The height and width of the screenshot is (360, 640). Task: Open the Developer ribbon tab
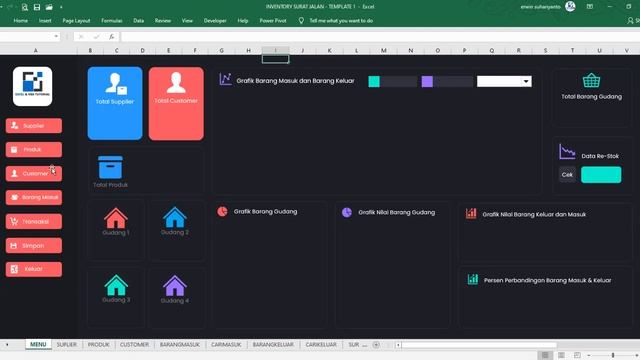[215, 20]
